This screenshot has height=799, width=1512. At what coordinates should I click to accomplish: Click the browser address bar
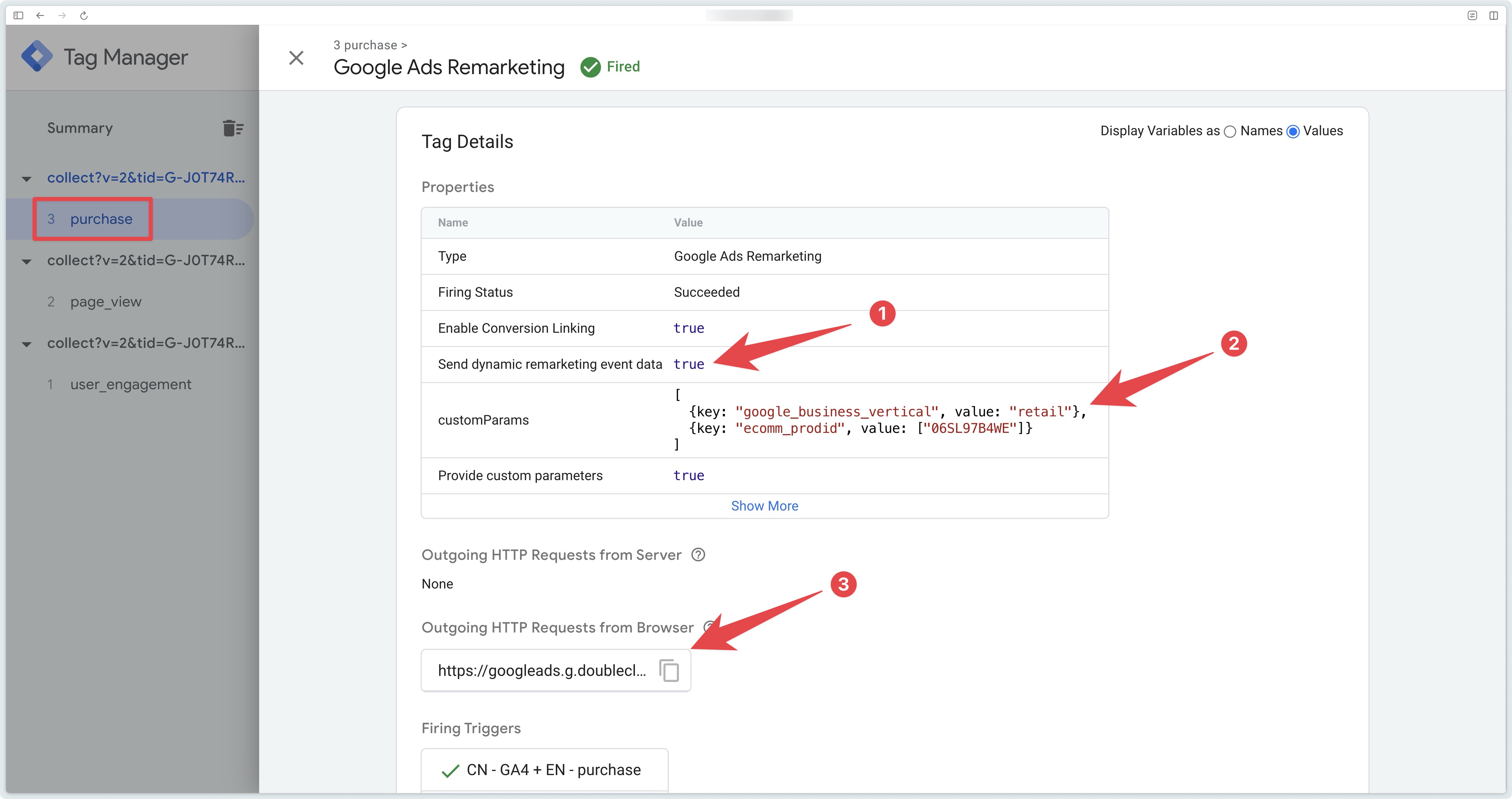pyautogui.click(x=749, y=15)
